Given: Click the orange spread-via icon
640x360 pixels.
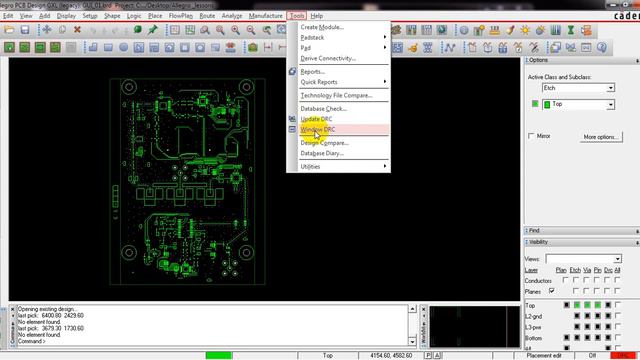Looking at the screenshot, I should pos(413,47).
